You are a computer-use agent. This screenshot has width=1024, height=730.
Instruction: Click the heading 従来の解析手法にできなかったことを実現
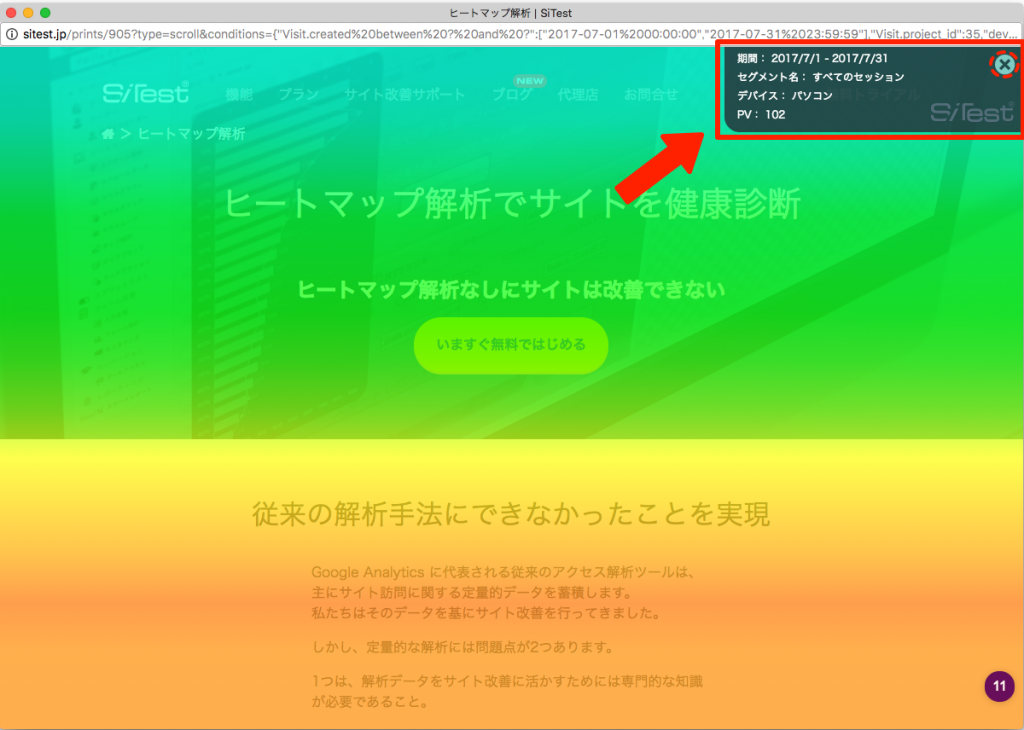(511, 514)
